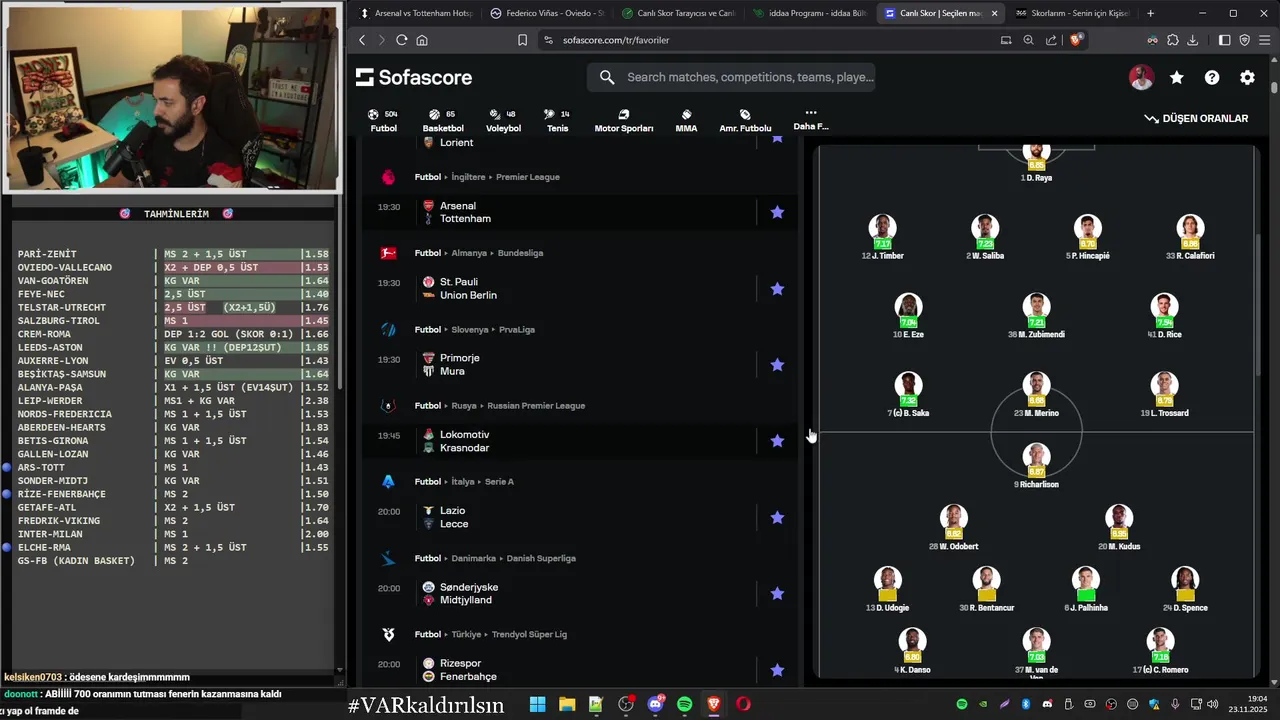Viewport: 1280px width, 720px height.
Task: Switch to Arsenal vs Tottenham browser tab
Action: point(414,13)
